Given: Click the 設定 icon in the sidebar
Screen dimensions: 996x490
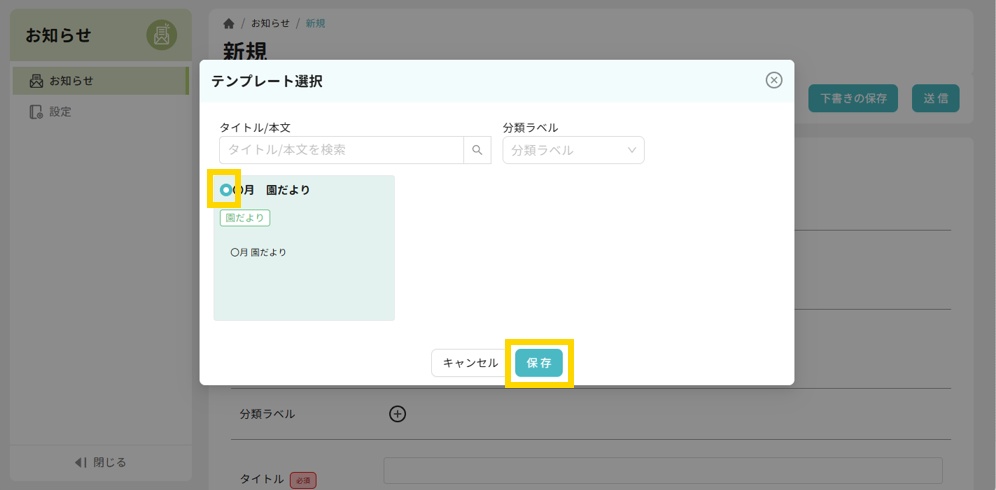Looking at the screenshot, I should [x=36, y=112].
